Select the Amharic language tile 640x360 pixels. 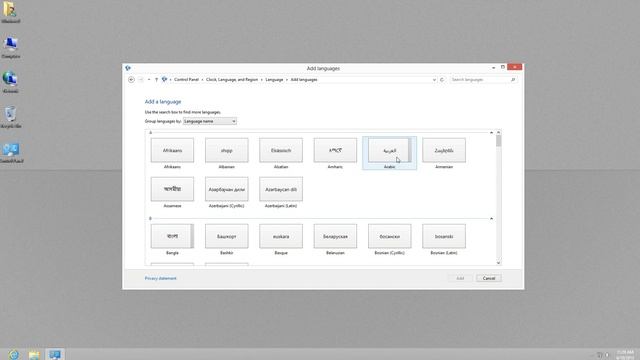335,153
